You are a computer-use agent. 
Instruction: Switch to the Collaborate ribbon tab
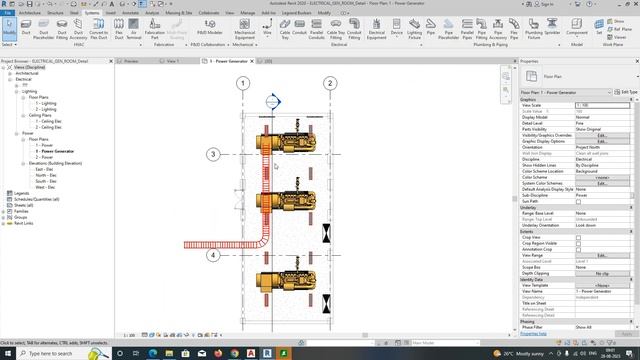[x=209, y=13]
